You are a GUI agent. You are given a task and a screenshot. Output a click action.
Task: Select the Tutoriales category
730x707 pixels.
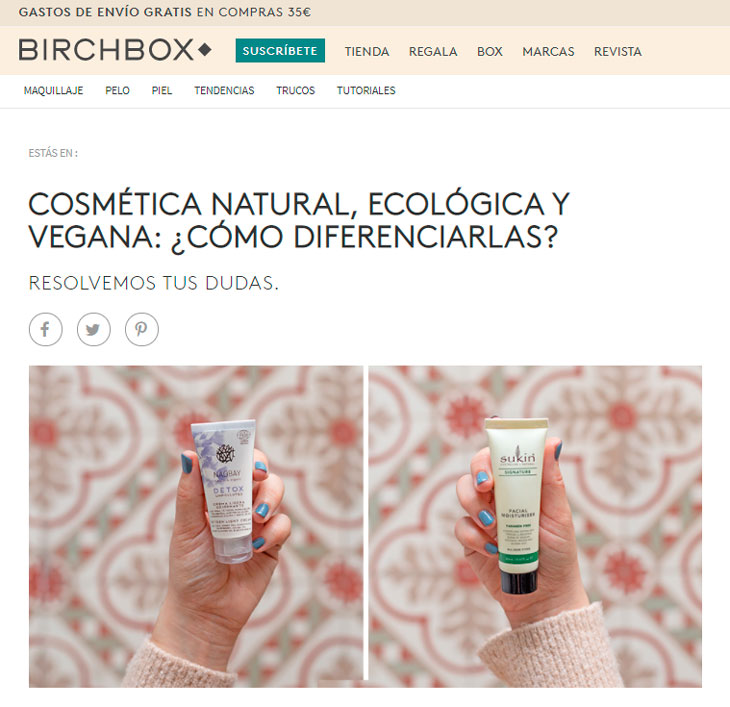[366, 90]
